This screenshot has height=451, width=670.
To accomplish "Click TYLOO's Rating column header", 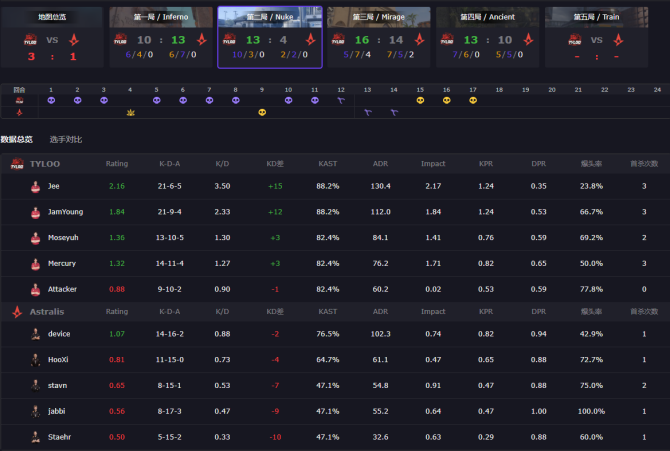I will click(x=117, y=163).
